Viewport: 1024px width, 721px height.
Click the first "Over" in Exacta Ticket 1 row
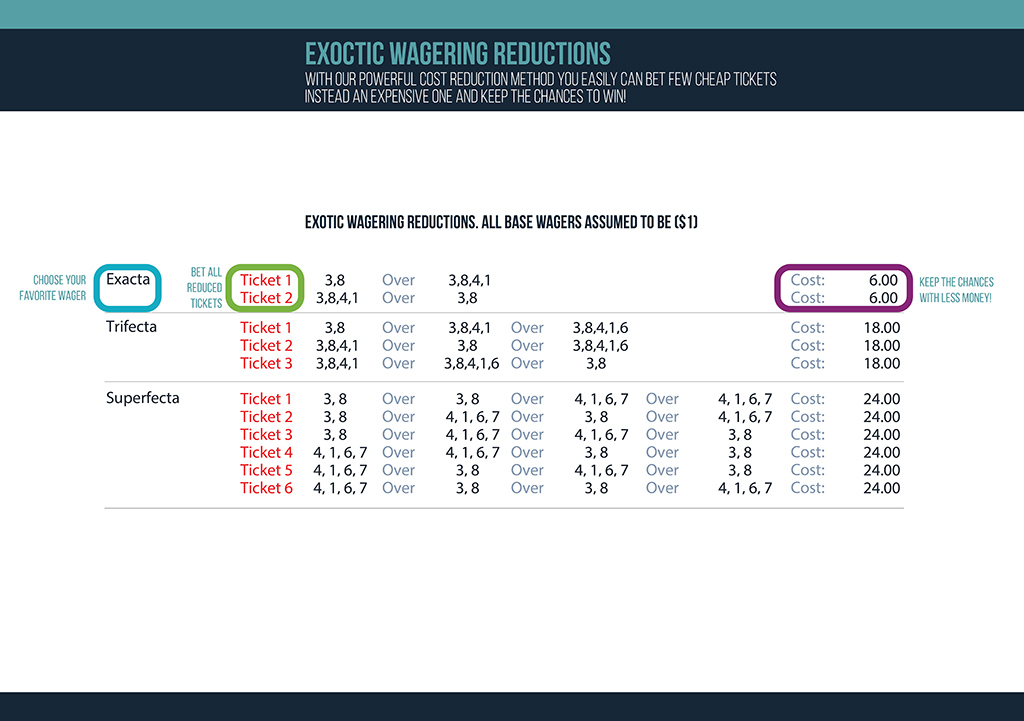click(398, 280)
